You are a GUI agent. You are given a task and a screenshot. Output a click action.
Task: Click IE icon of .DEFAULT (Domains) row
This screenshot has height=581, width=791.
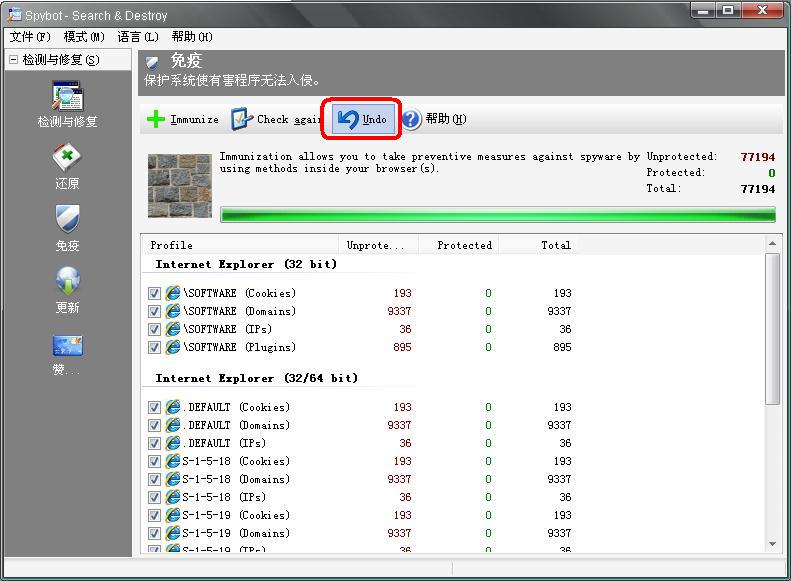[173, 425]
